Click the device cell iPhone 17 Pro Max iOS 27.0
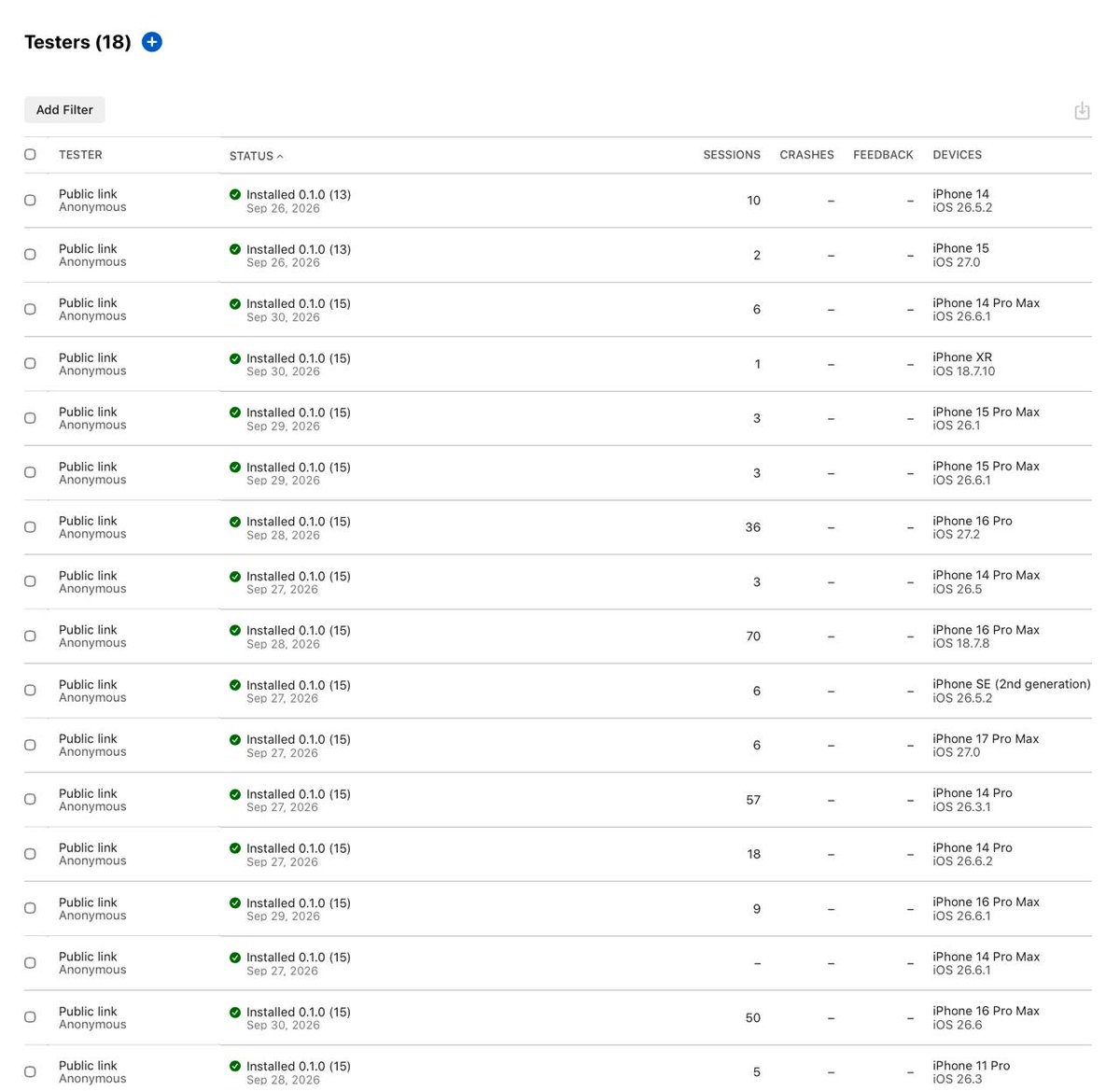The image size is (1120, 1091). pyautogui.click(x=986, y=745)
